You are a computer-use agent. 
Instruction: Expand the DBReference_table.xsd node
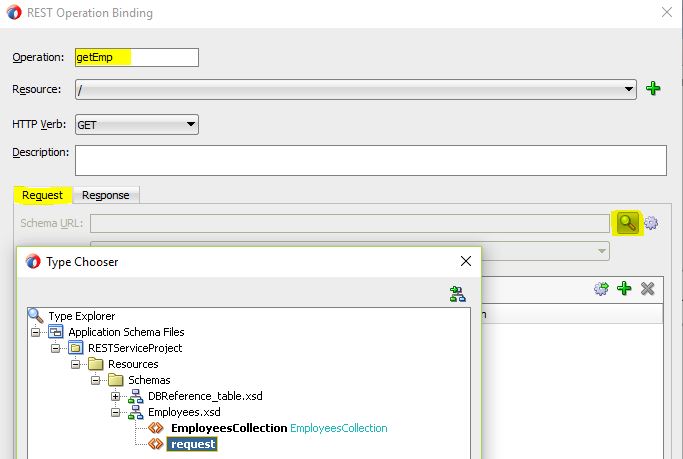pyautogui.click(x=115, y=396)
